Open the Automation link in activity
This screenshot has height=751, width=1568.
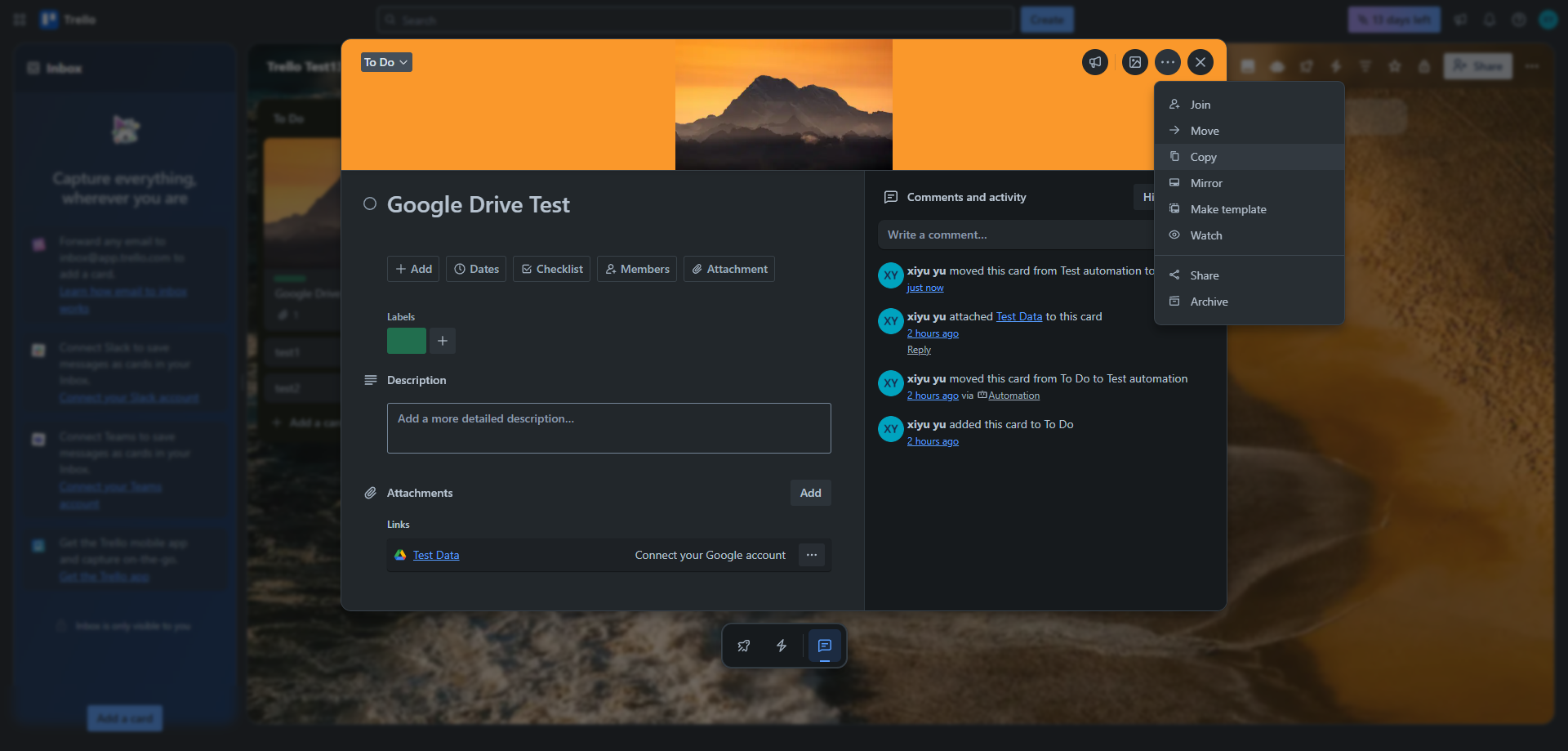click(x=1013, y=396)
